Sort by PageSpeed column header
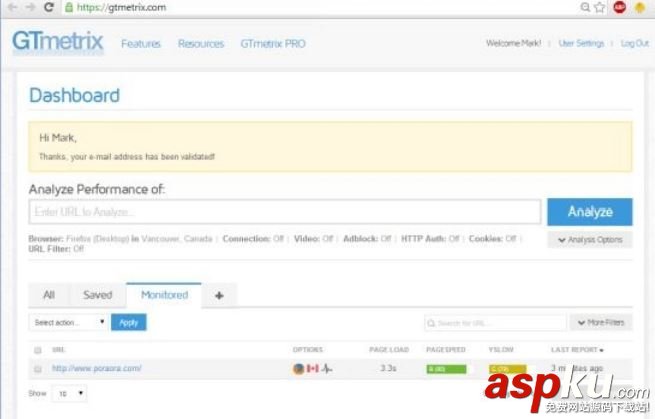 click(446, 350)
